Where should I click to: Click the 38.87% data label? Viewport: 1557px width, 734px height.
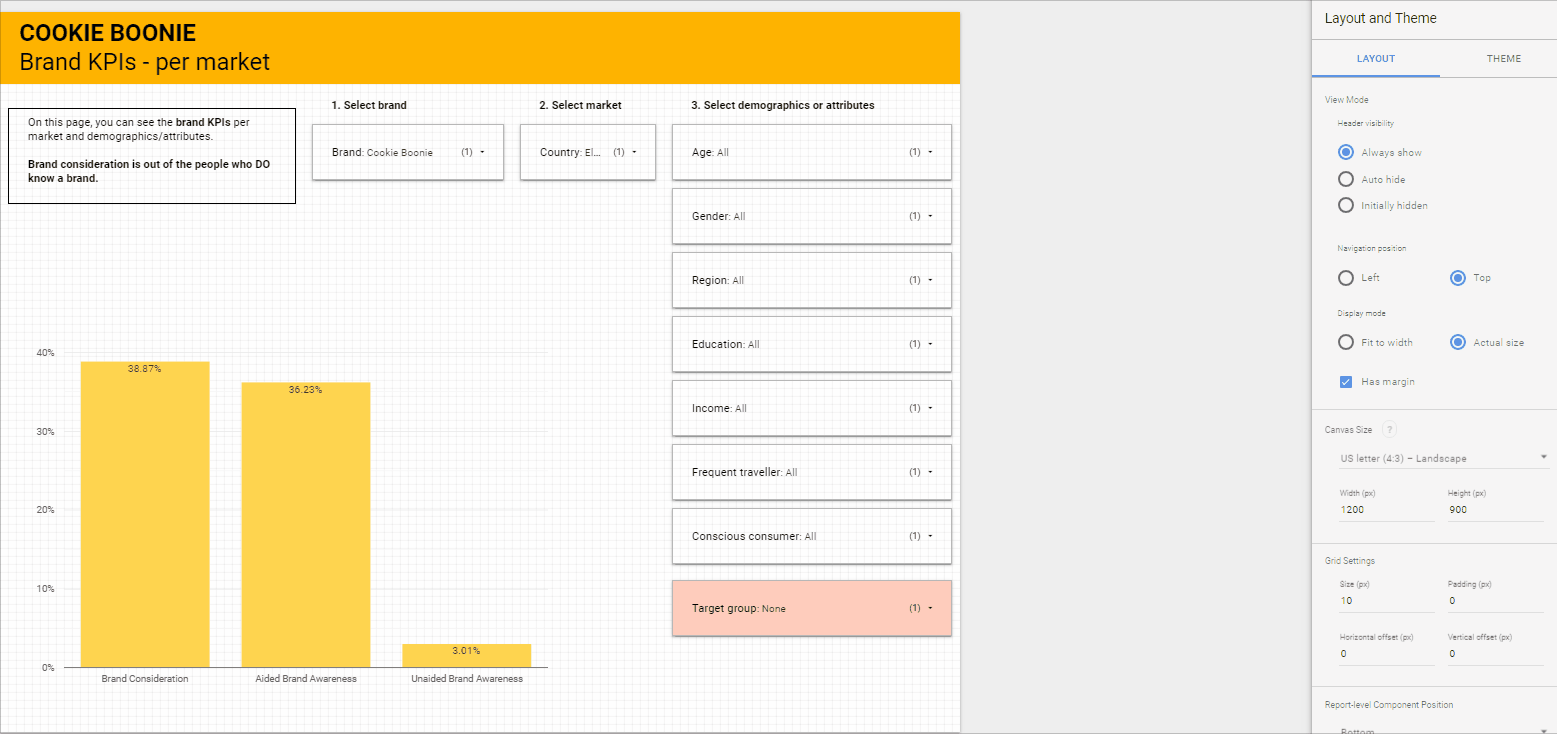[x=144, y=369]
